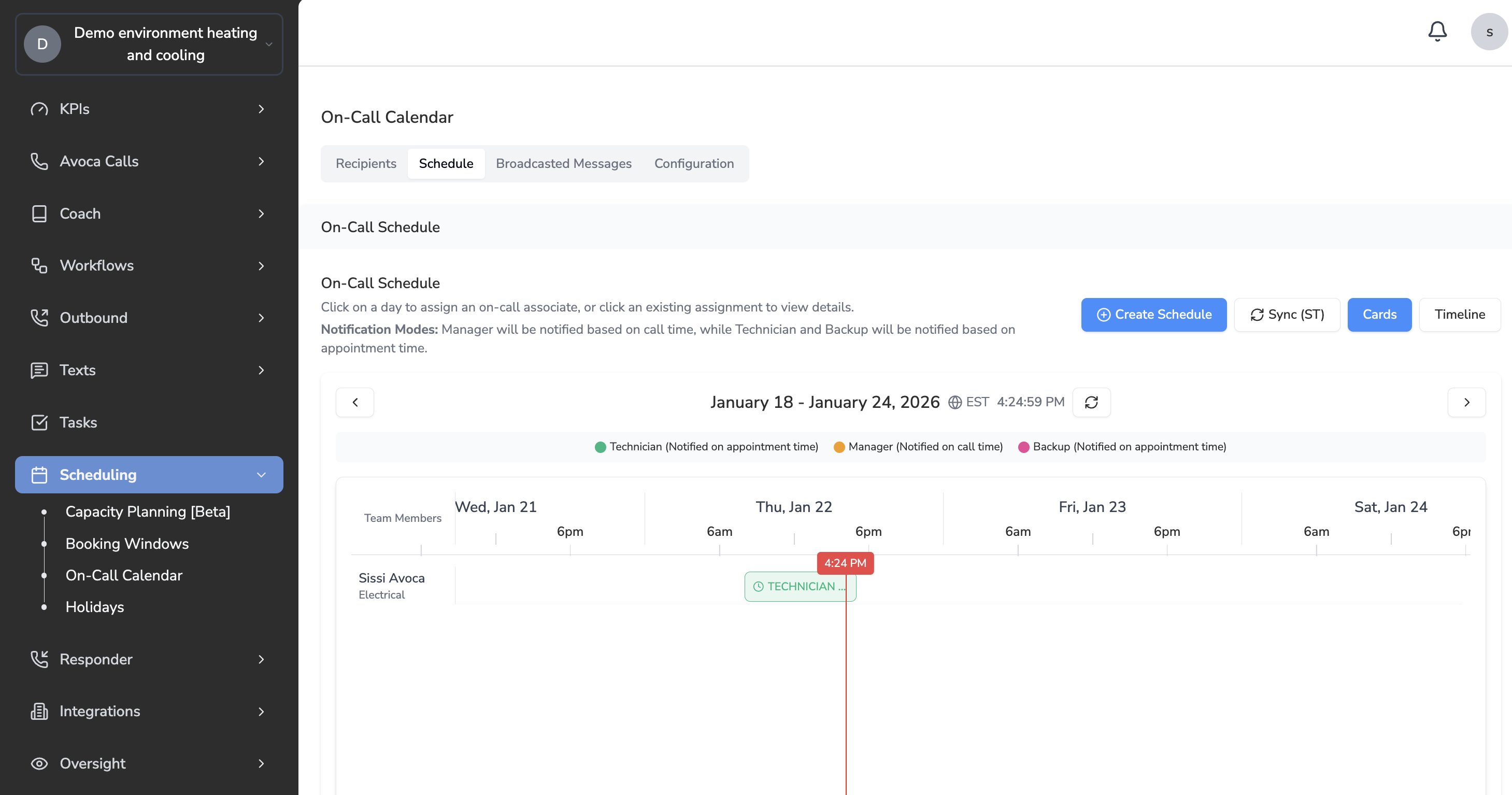This screenshot has height=795, width=1512.
Task: Open the Configuration tab
Action: pyautogui.click(x=694, y=163)
